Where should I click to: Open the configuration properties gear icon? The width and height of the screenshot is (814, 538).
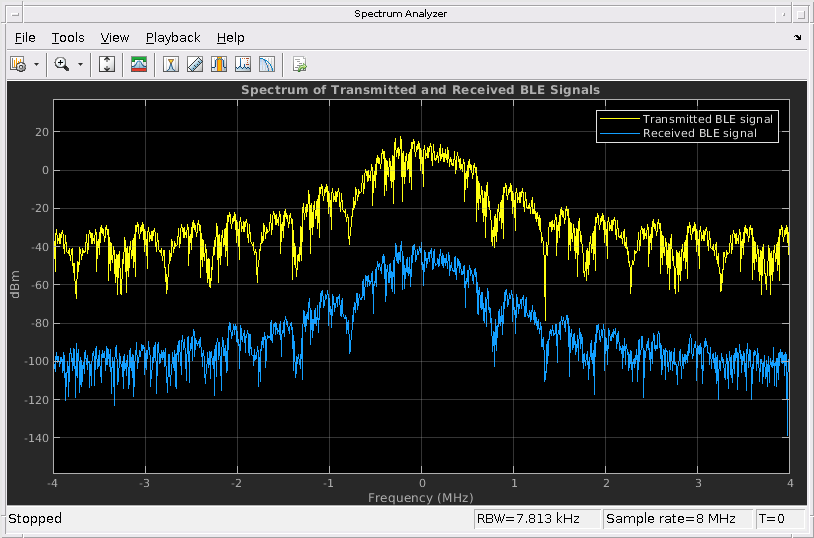pos(18,64)
